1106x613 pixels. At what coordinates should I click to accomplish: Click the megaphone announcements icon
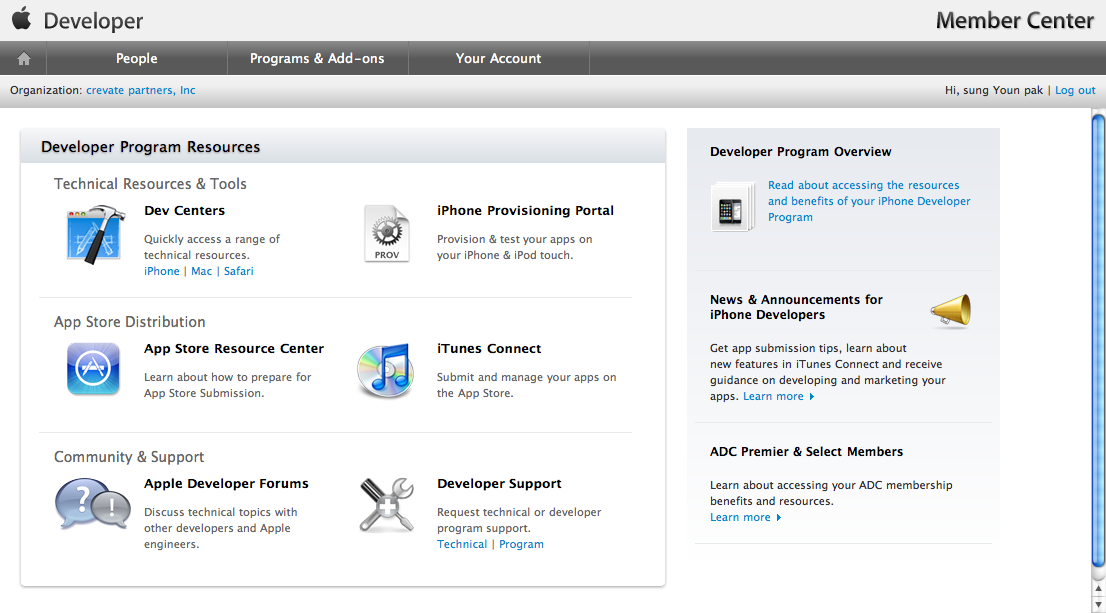951,311
